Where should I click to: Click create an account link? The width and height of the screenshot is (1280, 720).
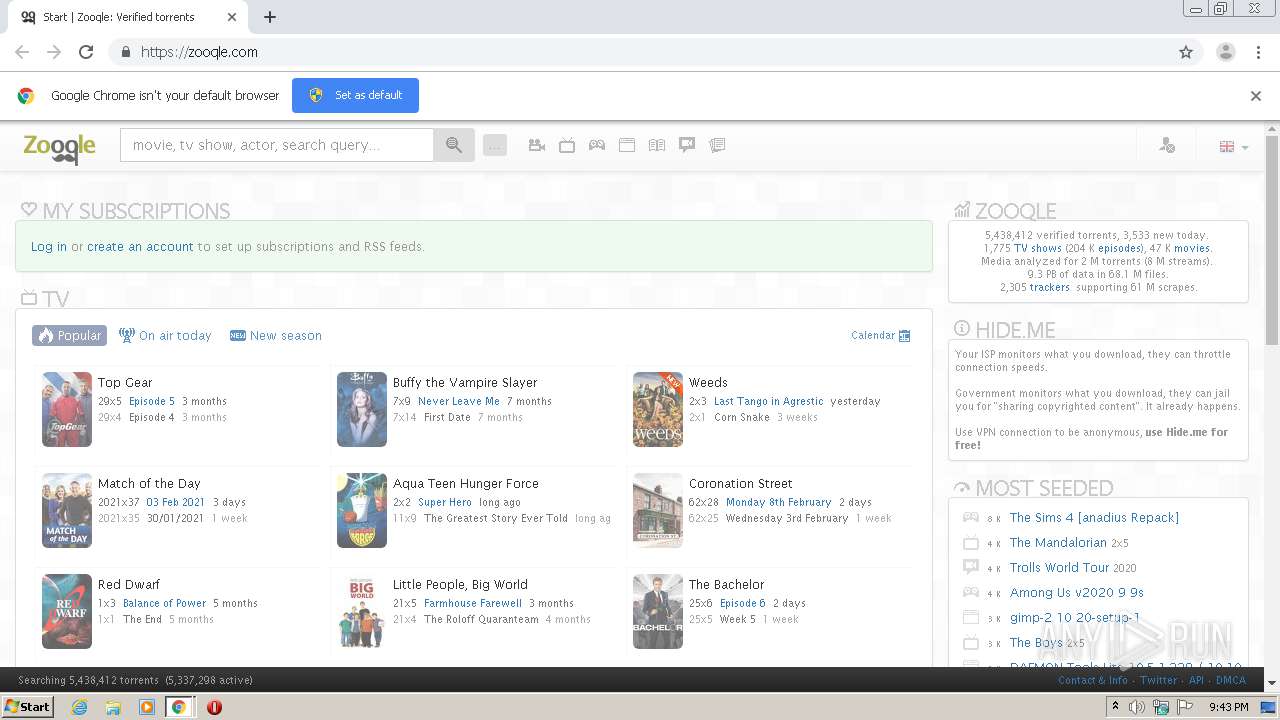coord(140,246)
